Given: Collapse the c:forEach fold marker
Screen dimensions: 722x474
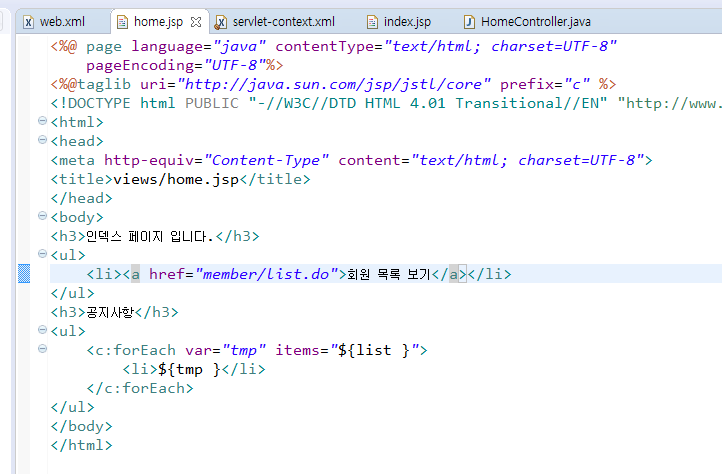Looking at the screenshot, I should (x=42, y=349).
